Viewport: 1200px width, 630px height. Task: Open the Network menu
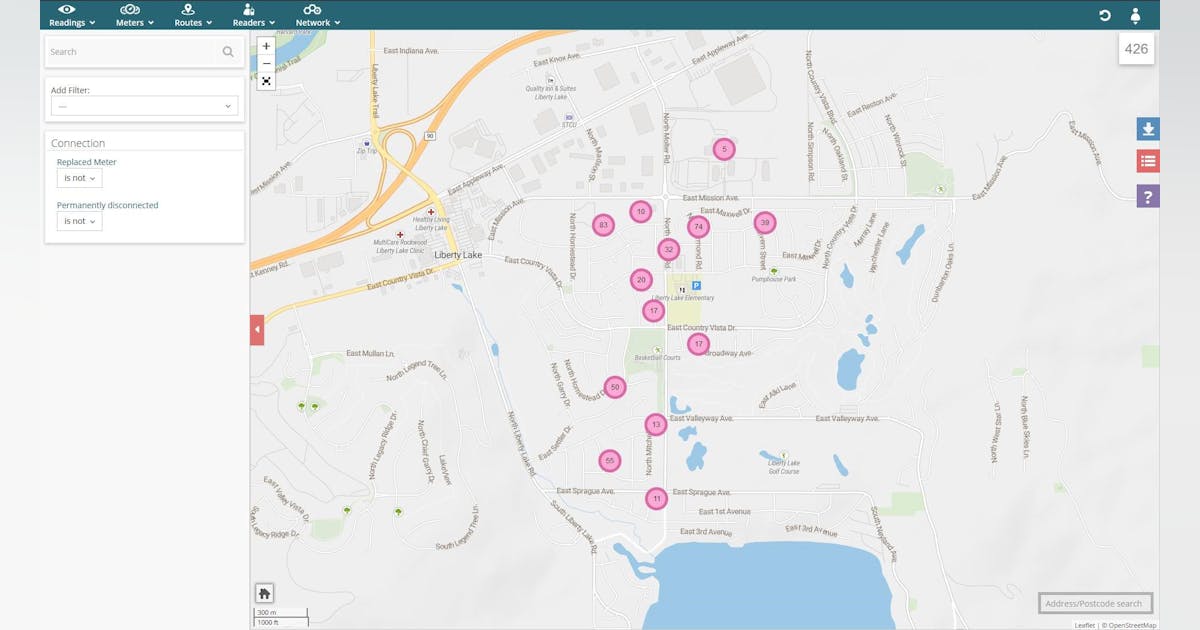(316, 15)
